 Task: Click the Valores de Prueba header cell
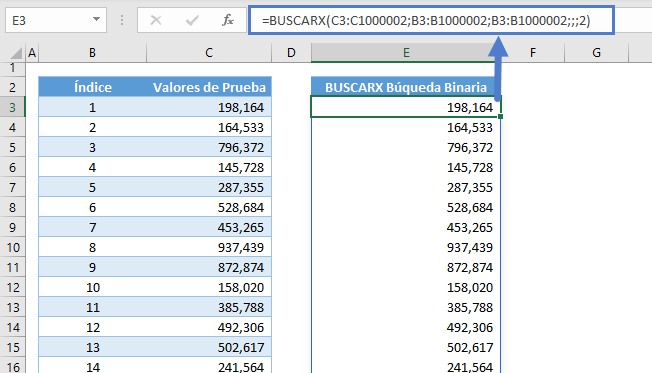[209, 87]
